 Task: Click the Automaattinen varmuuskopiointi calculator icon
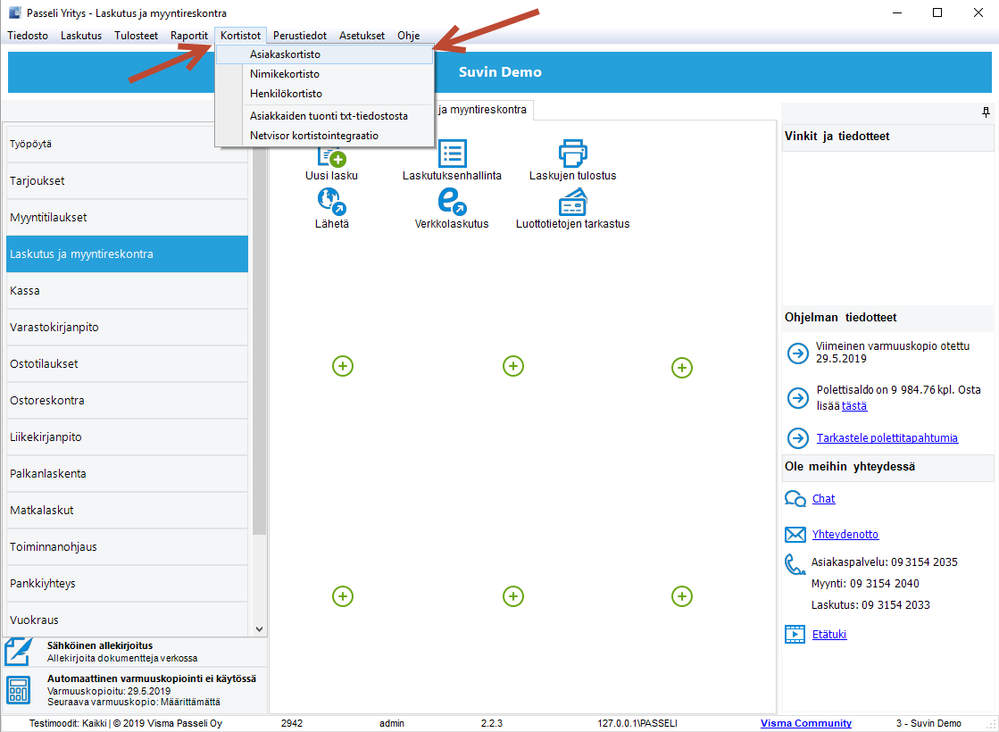pyautogui.click(x=18, y=690)
